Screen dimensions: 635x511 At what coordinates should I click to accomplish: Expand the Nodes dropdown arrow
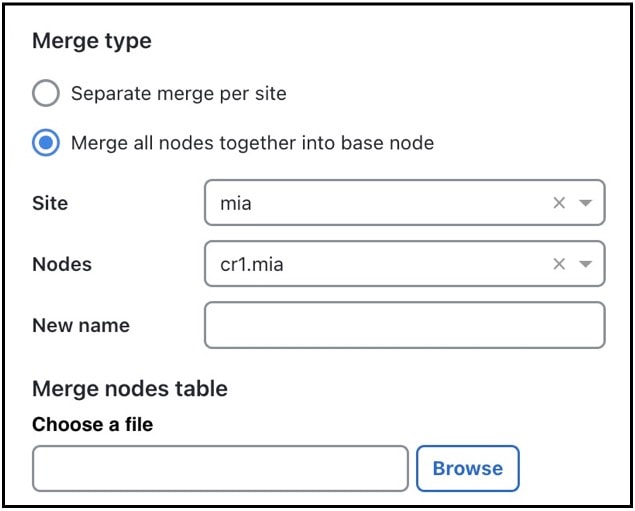tap(586, 264)
